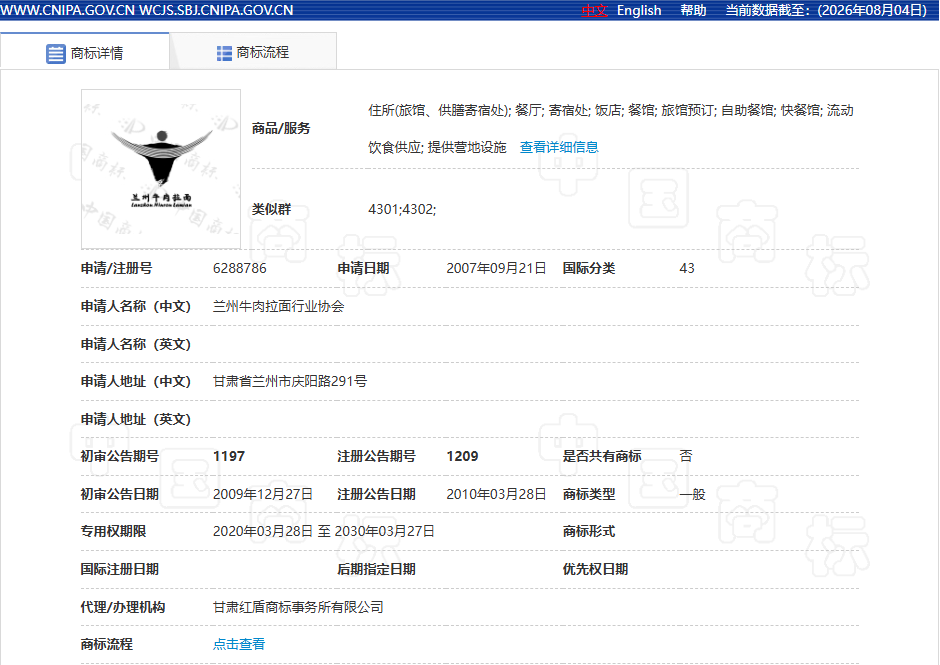Click preliminary announcement issue number 1197
Screen dimensions: 940x665
[229, 456]
